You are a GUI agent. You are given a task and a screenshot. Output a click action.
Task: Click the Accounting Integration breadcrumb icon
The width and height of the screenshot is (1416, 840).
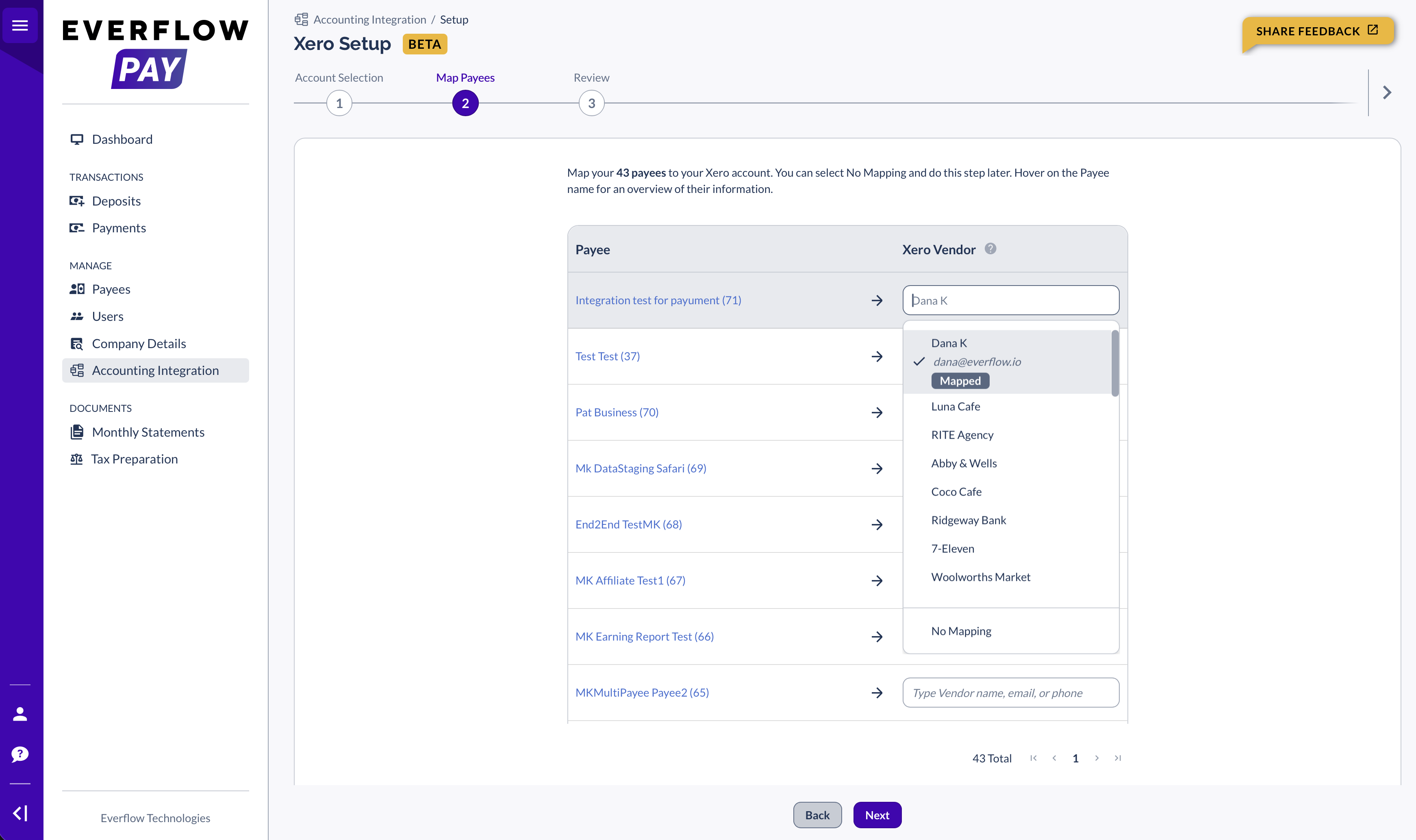[301, 20]
